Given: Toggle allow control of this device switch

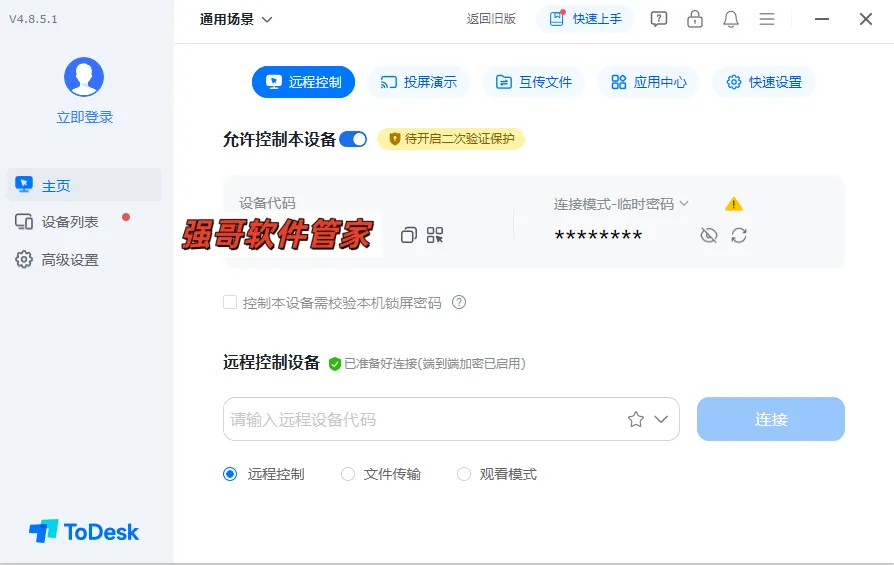Looking at the screenshot, I should tap(353, 139).
